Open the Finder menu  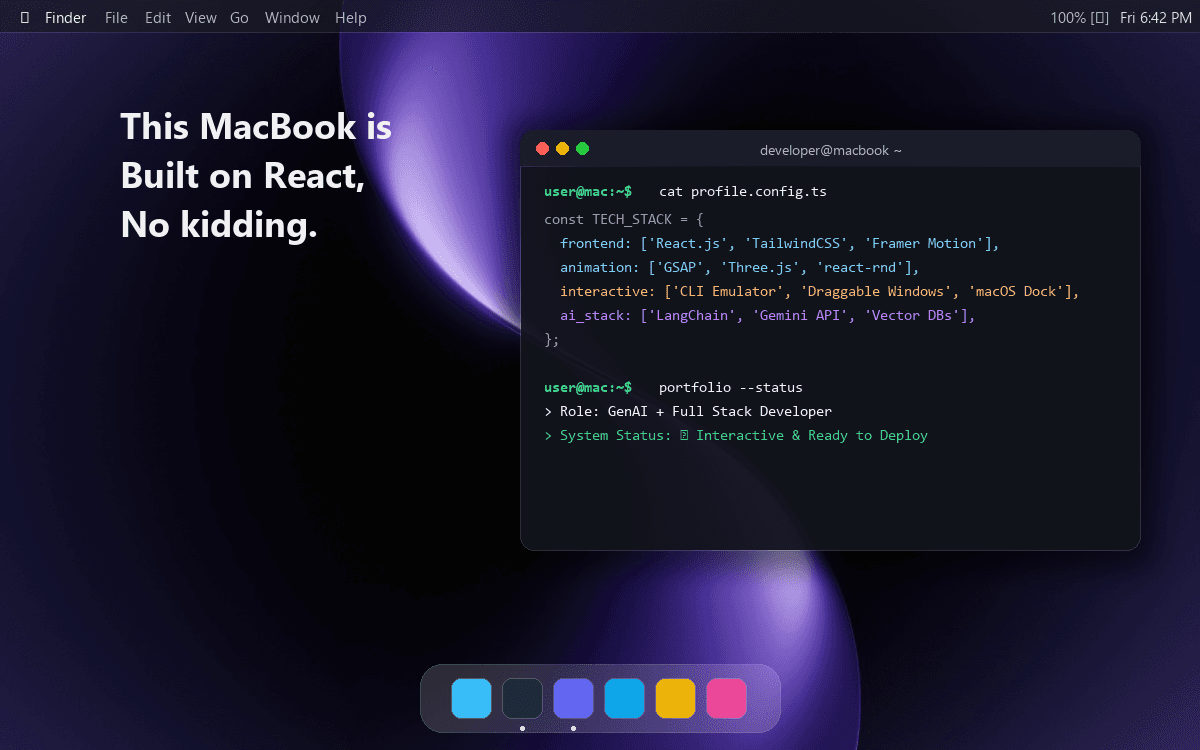click(66, 18)
